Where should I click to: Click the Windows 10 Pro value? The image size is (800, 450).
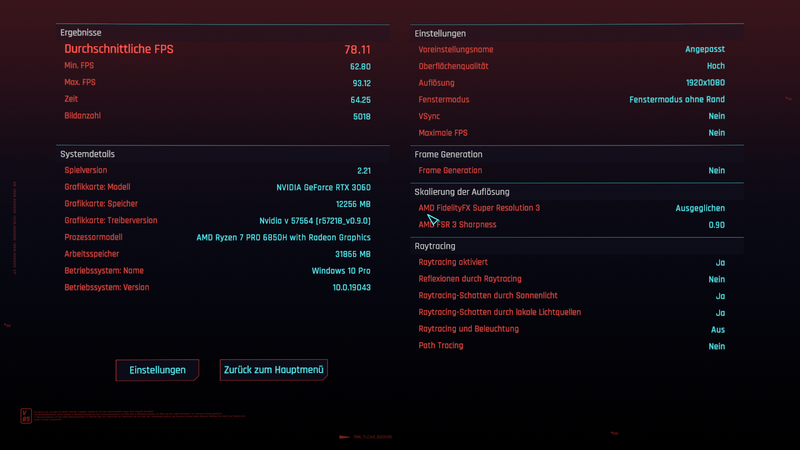[341, 271]
